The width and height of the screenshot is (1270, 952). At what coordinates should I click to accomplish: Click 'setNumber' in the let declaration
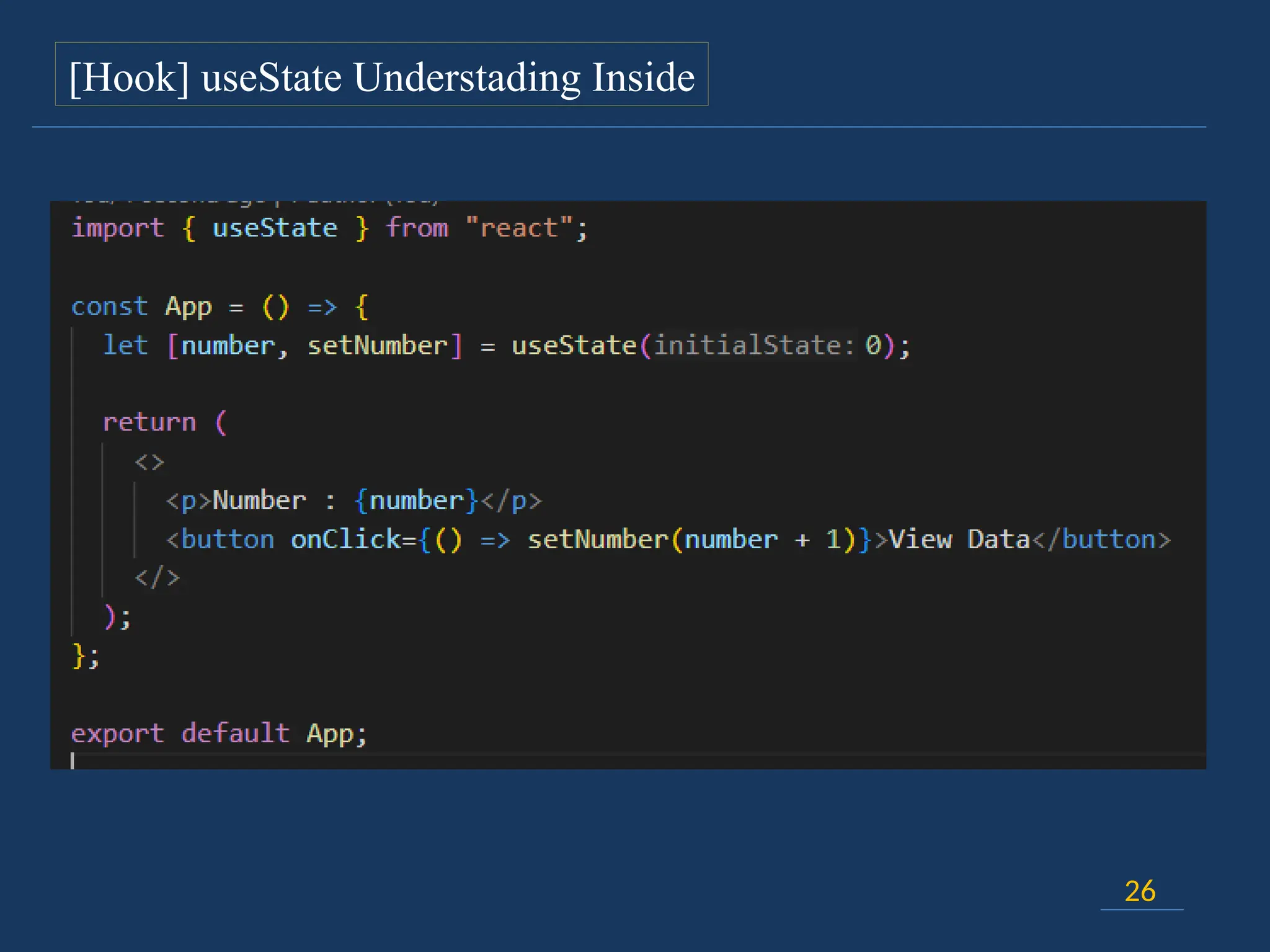378,346
